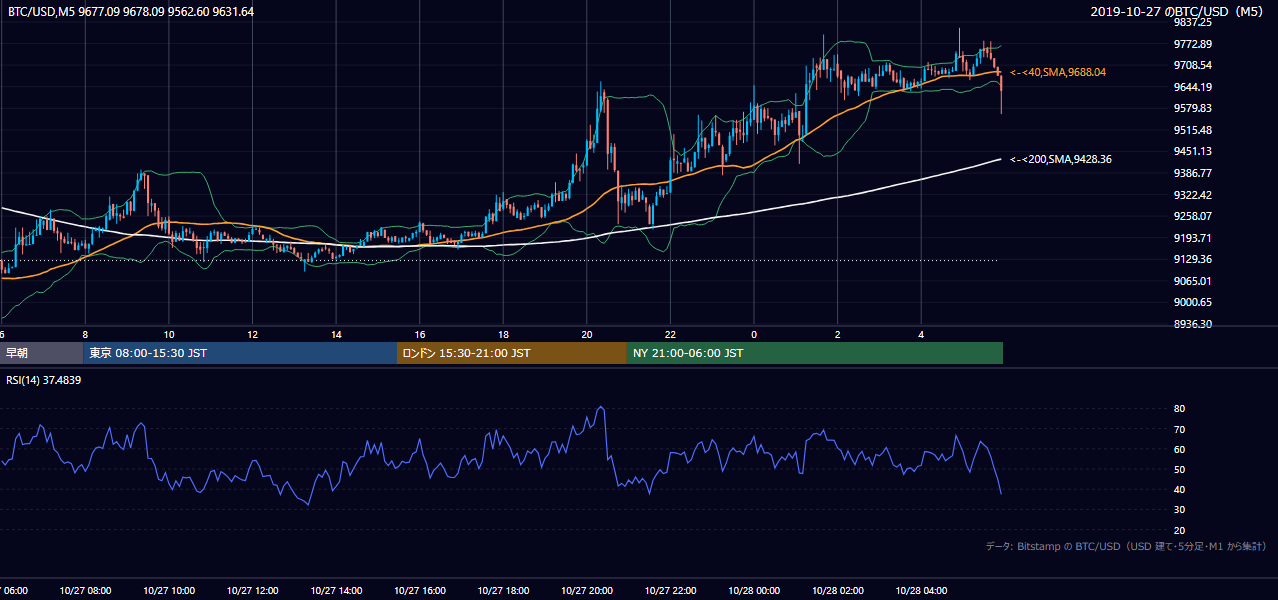Click the 10/27 20:00 time label
Viewport: 1278px width, 600px height.
tap(586, 590)
